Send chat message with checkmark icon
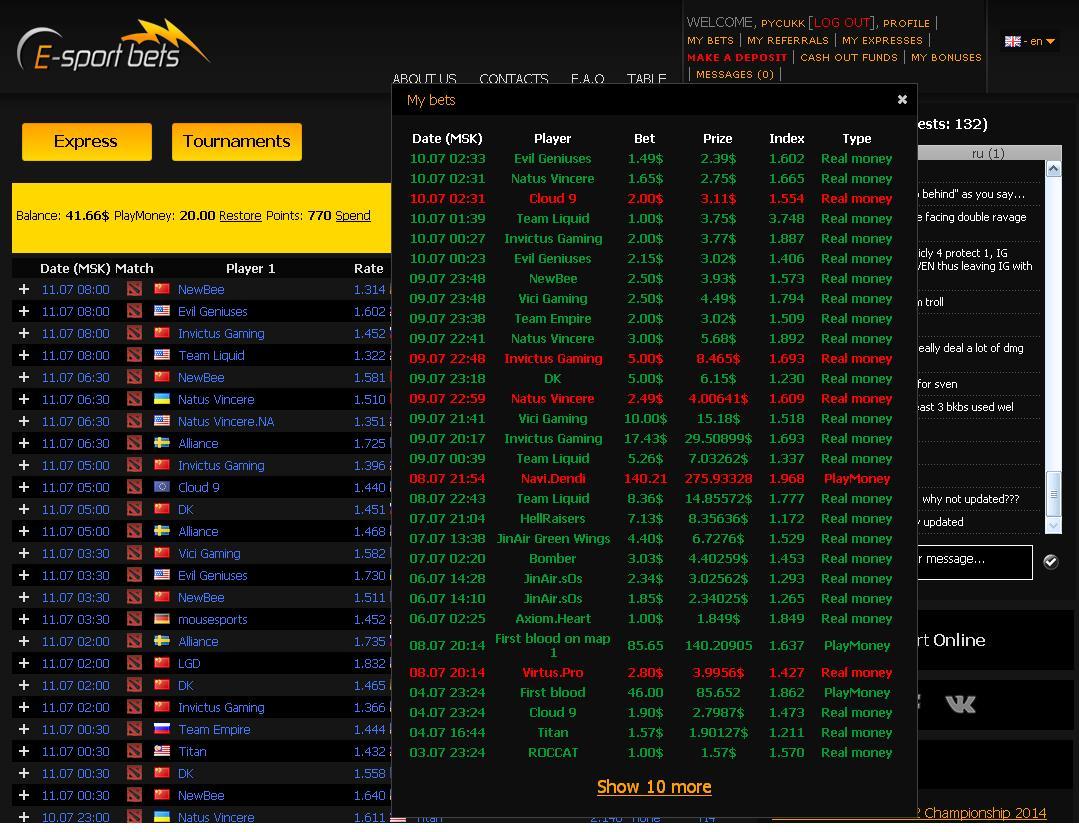 (x=1050, y=562)
